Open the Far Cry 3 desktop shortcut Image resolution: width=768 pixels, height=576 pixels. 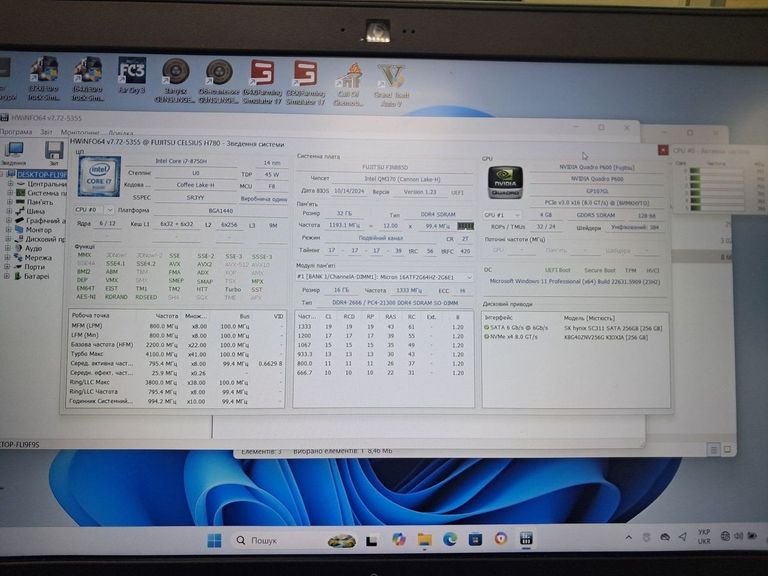(x=131, y=75)
